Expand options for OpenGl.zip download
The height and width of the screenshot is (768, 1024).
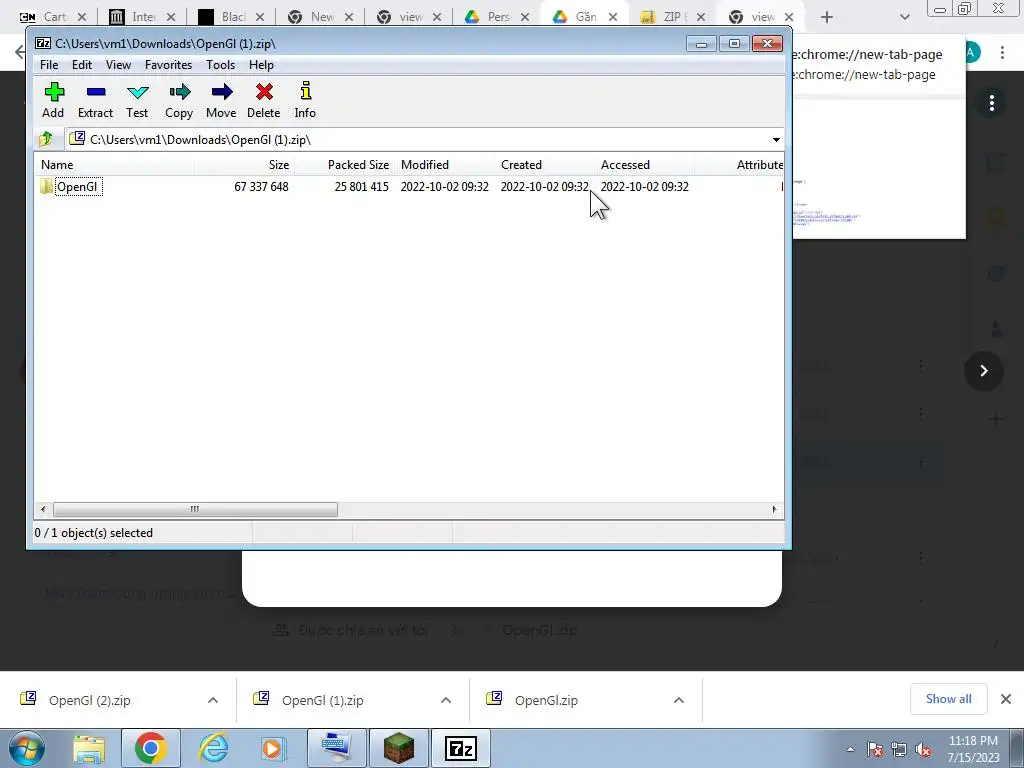point(679,700)
